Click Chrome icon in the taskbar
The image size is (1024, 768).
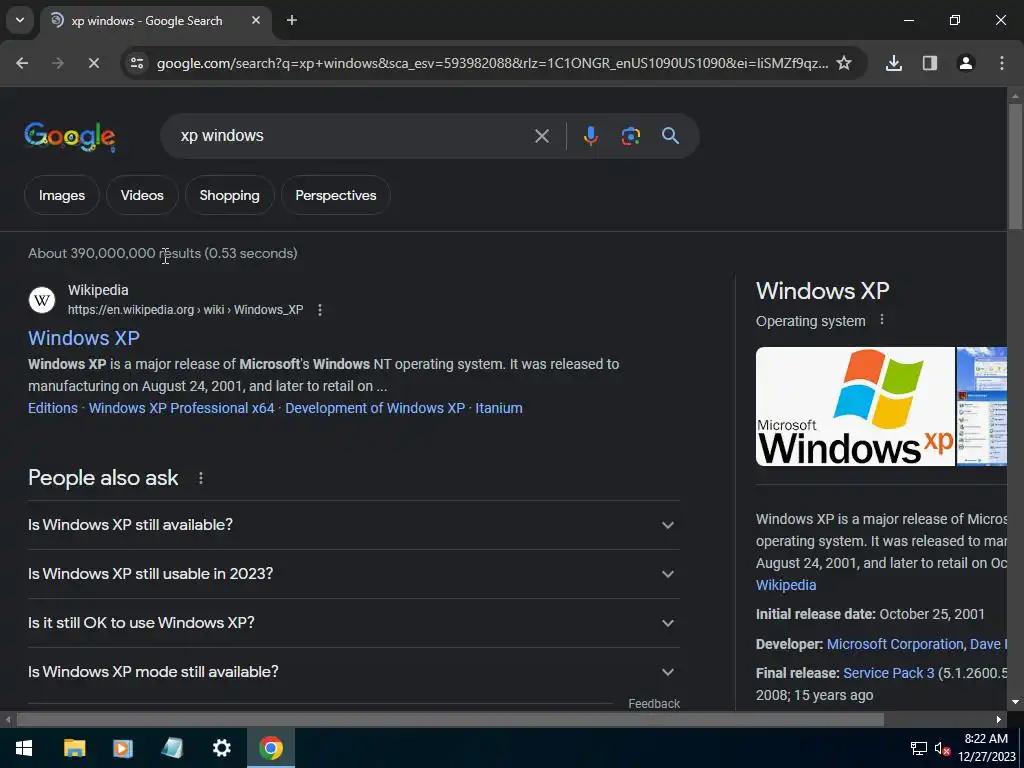(x=271, y=748)
